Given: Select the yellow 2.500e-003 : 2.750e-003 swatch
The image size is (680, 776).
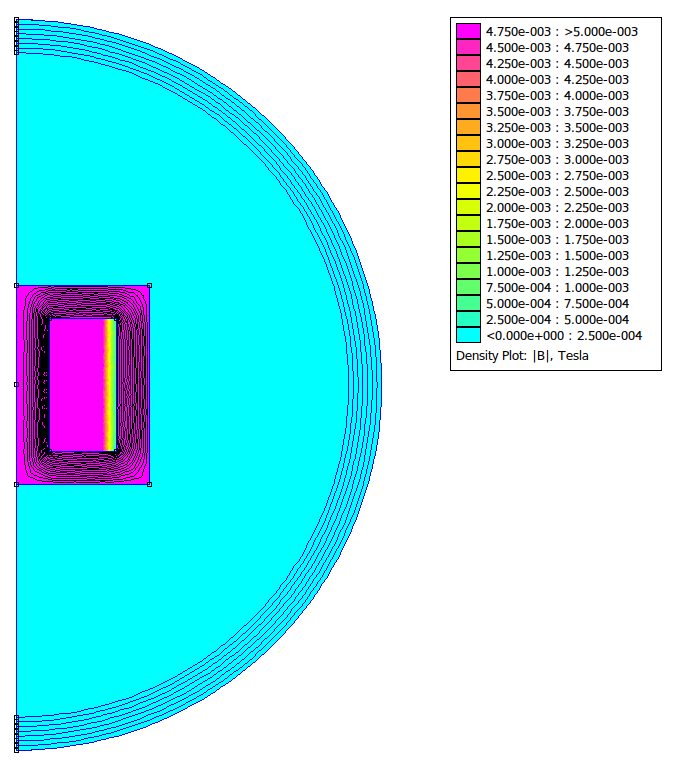Looking at the screenshot, I should click(x=468, y=175).
